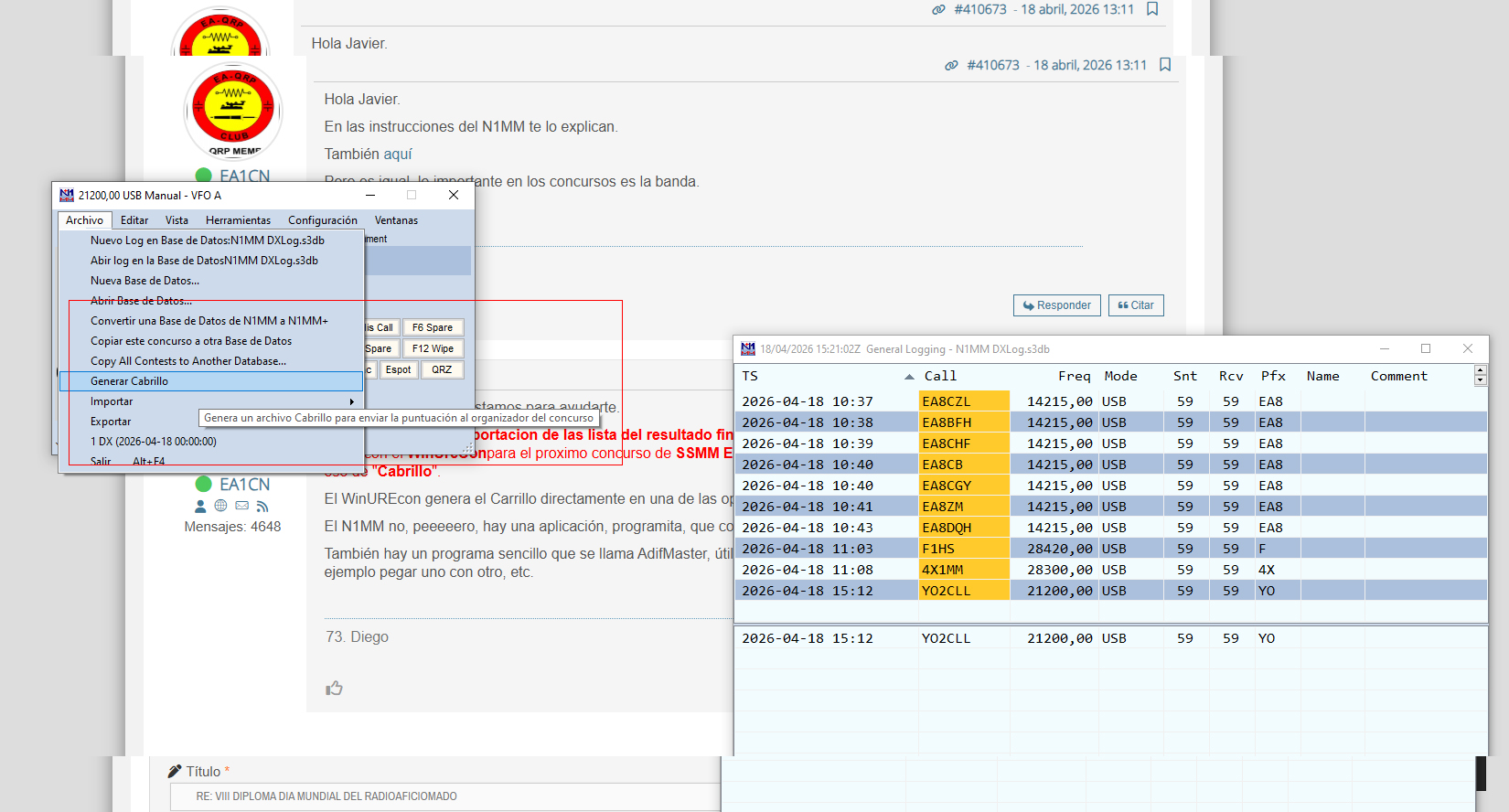
Task: Click the envelope email icon above Mensajes
Action: (x=241, y=506)
